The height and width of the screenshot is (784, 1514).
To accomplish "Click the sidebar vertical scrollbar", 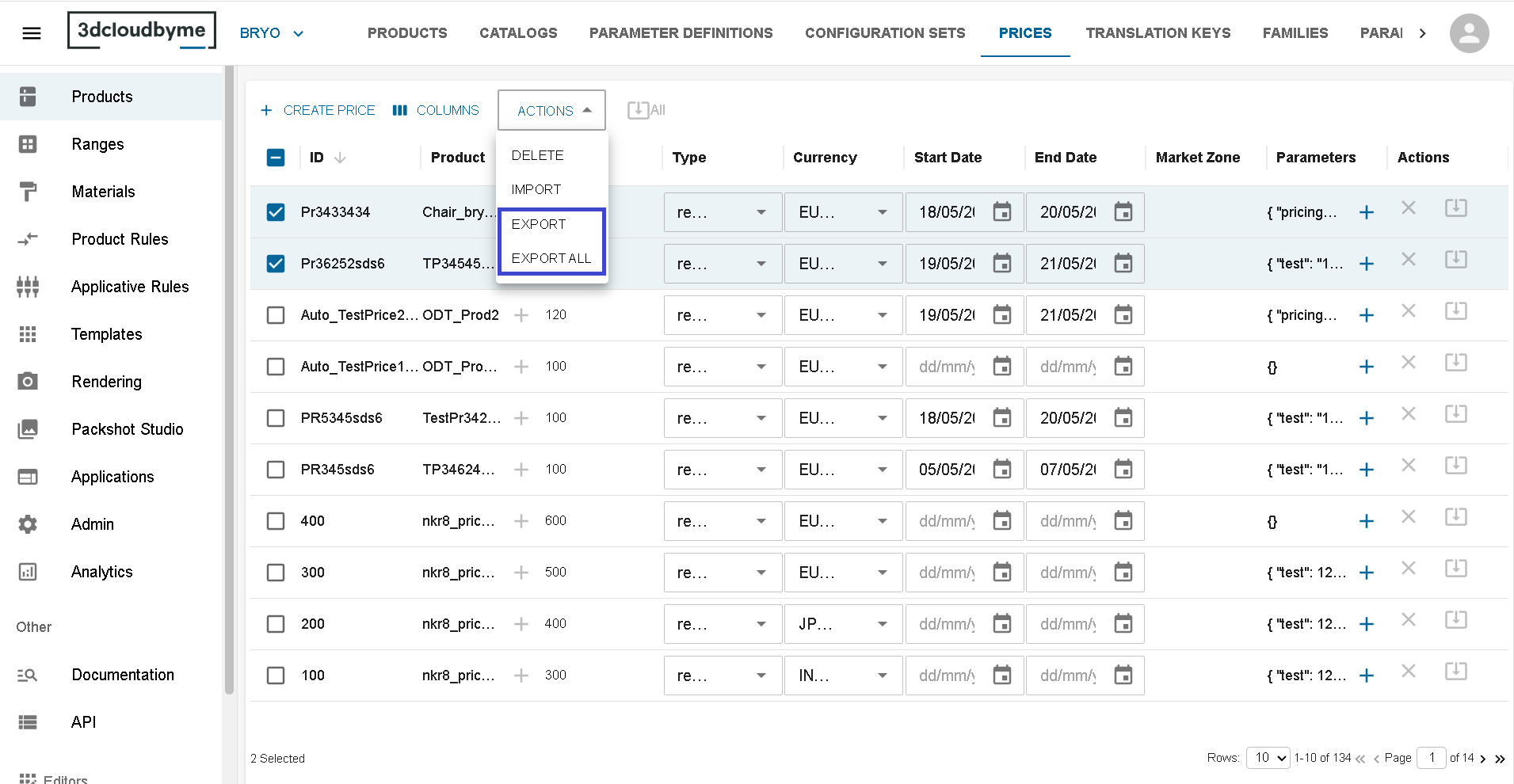I will [x=229, y=380].
